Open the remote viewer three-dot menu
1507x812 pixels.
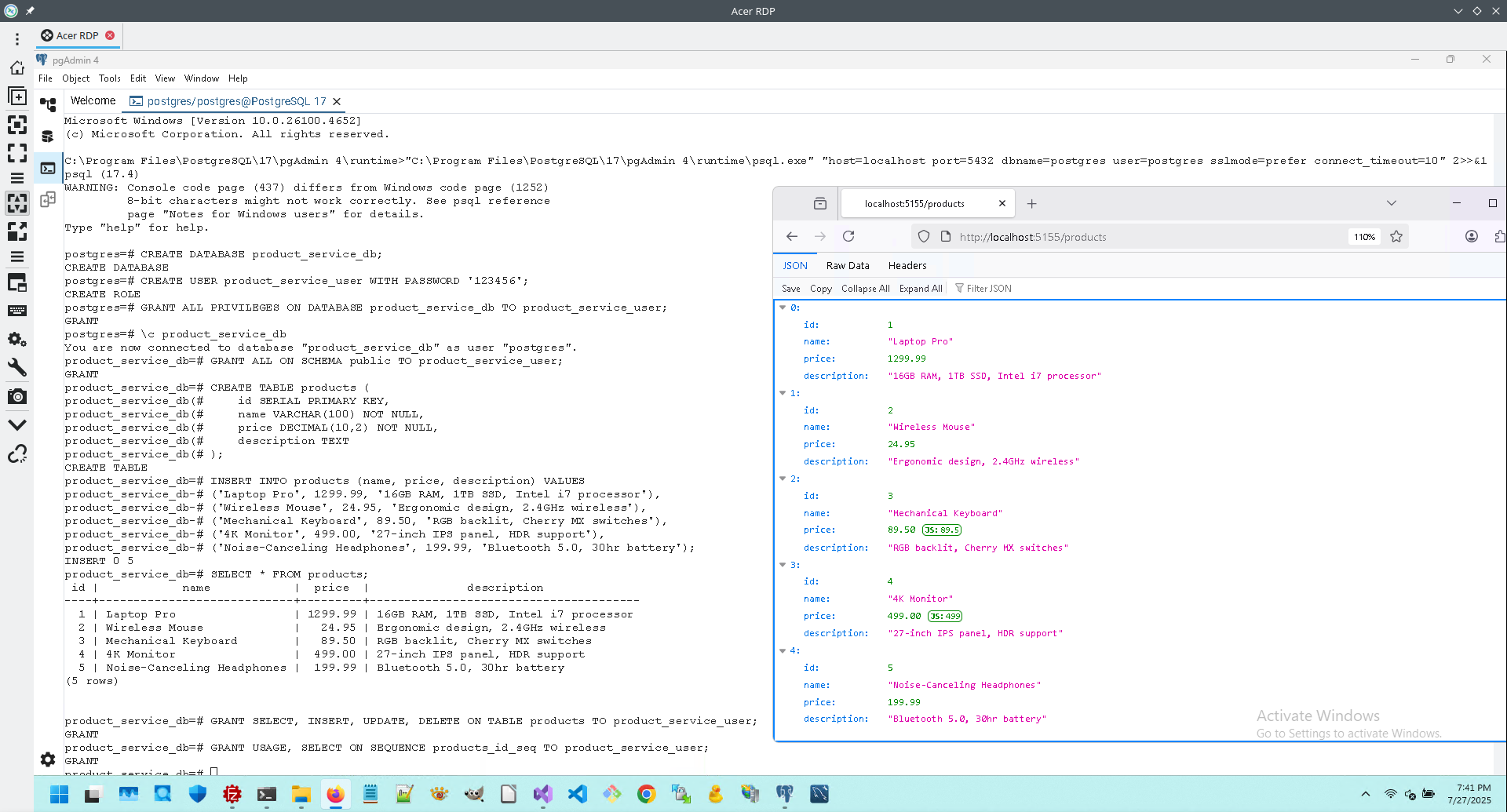(x=17, y=39)
